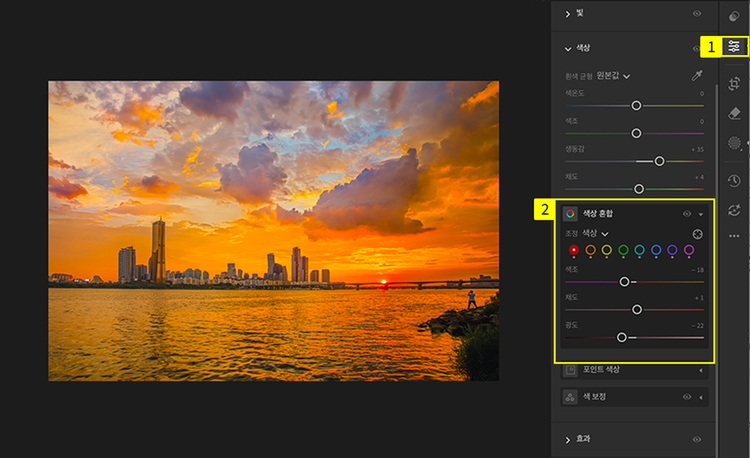The image size is (750, 458).
Task: Click the 색 보정 three-circles icon
Action: (x=570, y=397)
